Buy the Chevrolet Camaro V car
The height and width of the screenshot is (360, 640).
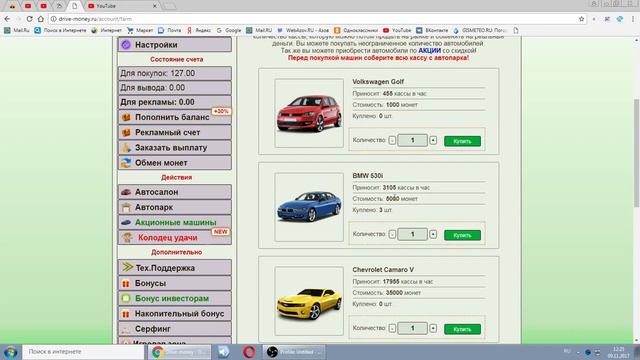point(462,329)
